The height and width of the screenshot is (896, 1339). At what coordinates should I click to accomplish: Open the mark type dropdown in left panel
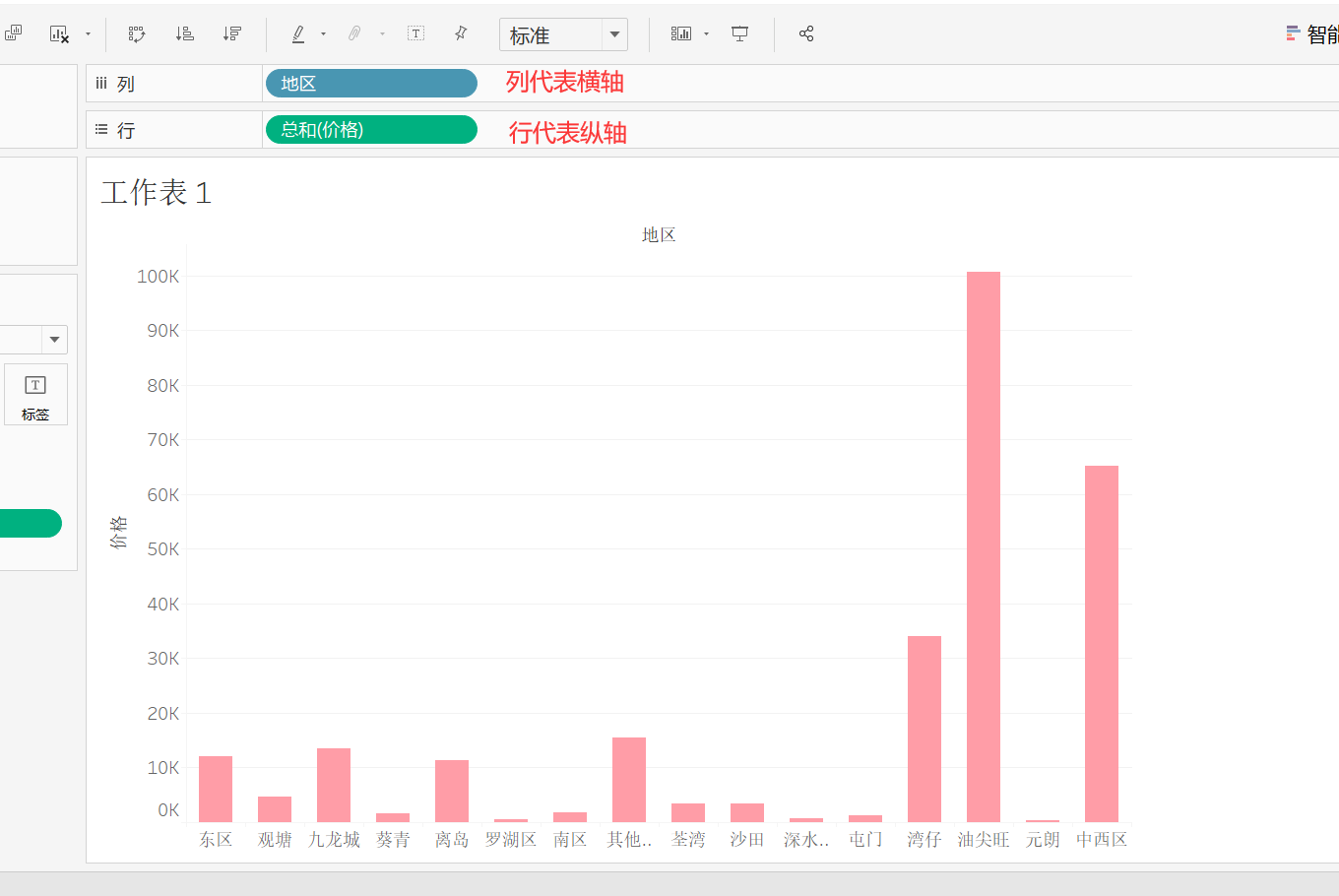(54, 340)
